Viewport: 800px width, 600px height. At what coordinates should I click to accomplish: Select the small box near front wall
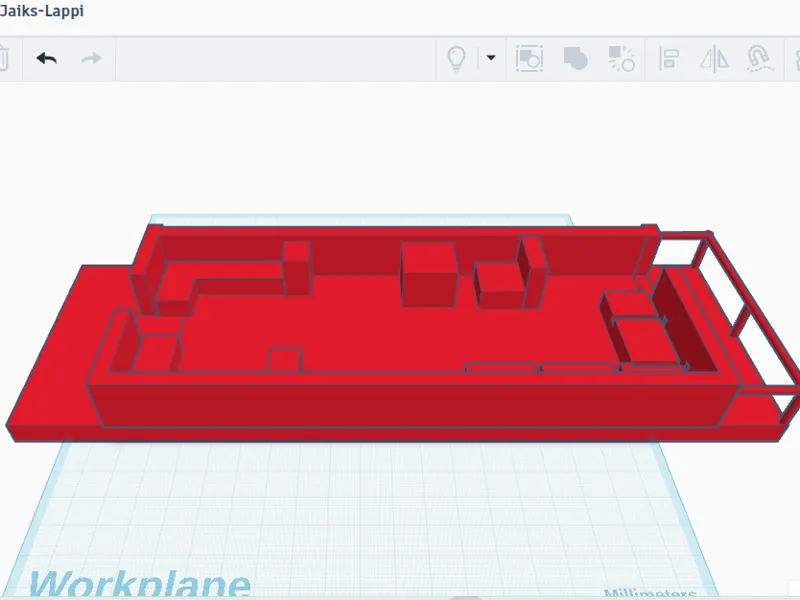pyautogui.click(x=285, y=360)
